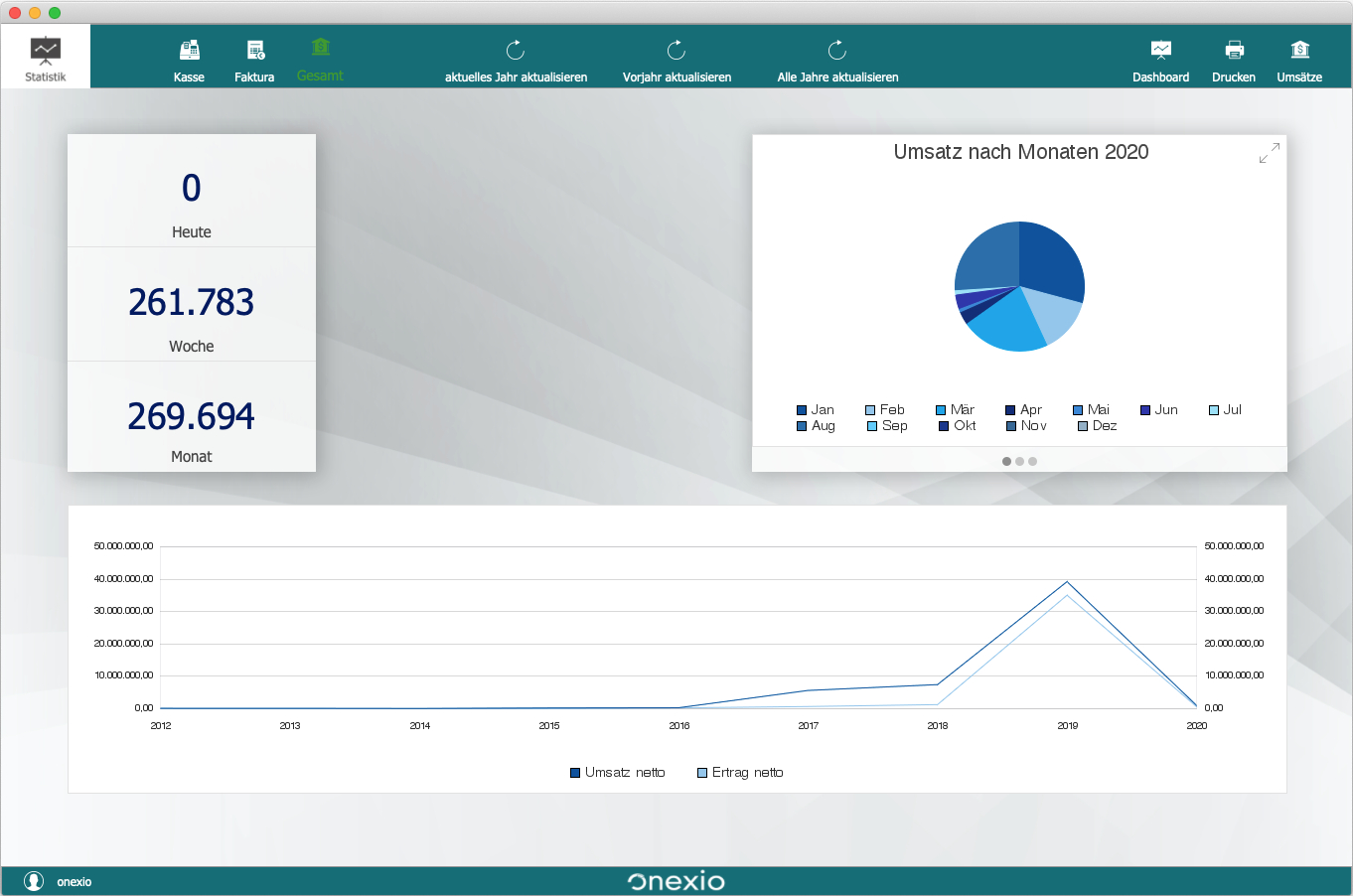Print statistics using the Drucken button
This screenshot has width=1353, height=896.
coord(1234,61)
